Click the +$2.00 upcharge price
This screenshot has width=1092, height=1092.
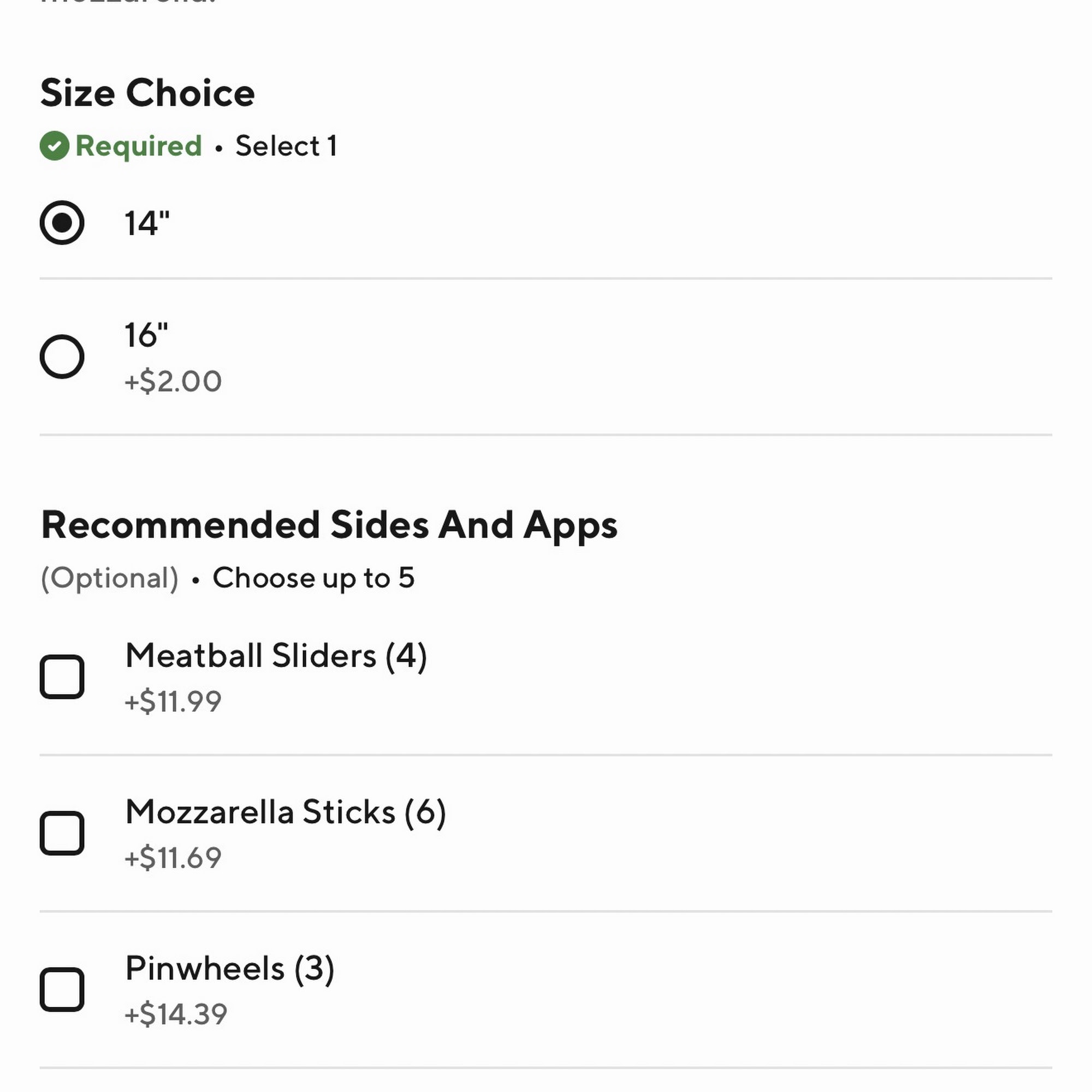pos(173,381)
